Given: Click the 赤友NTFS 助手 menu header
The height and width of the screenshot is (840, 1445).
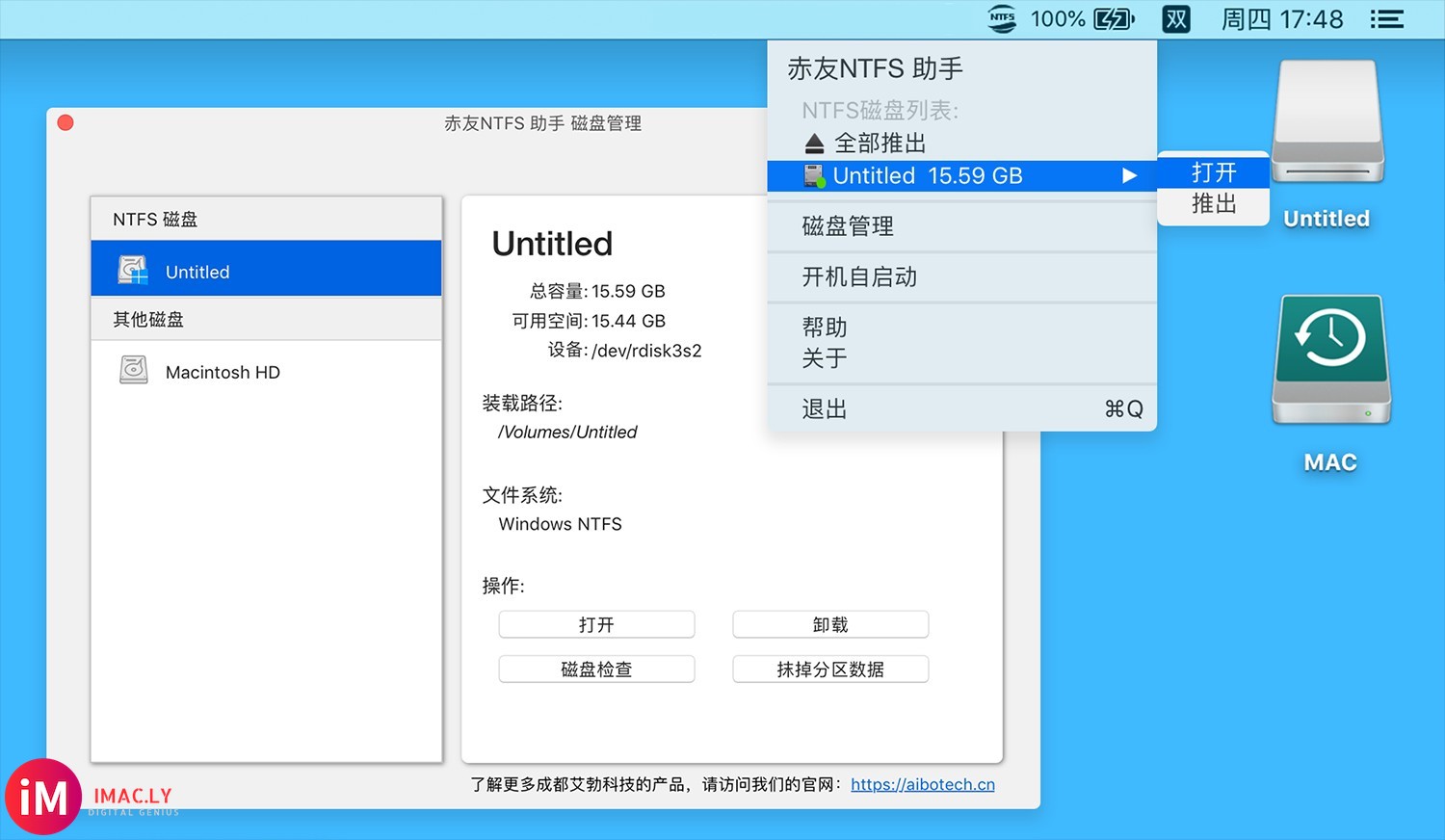Looking at the screenshot, I should (x=875, y=68).
